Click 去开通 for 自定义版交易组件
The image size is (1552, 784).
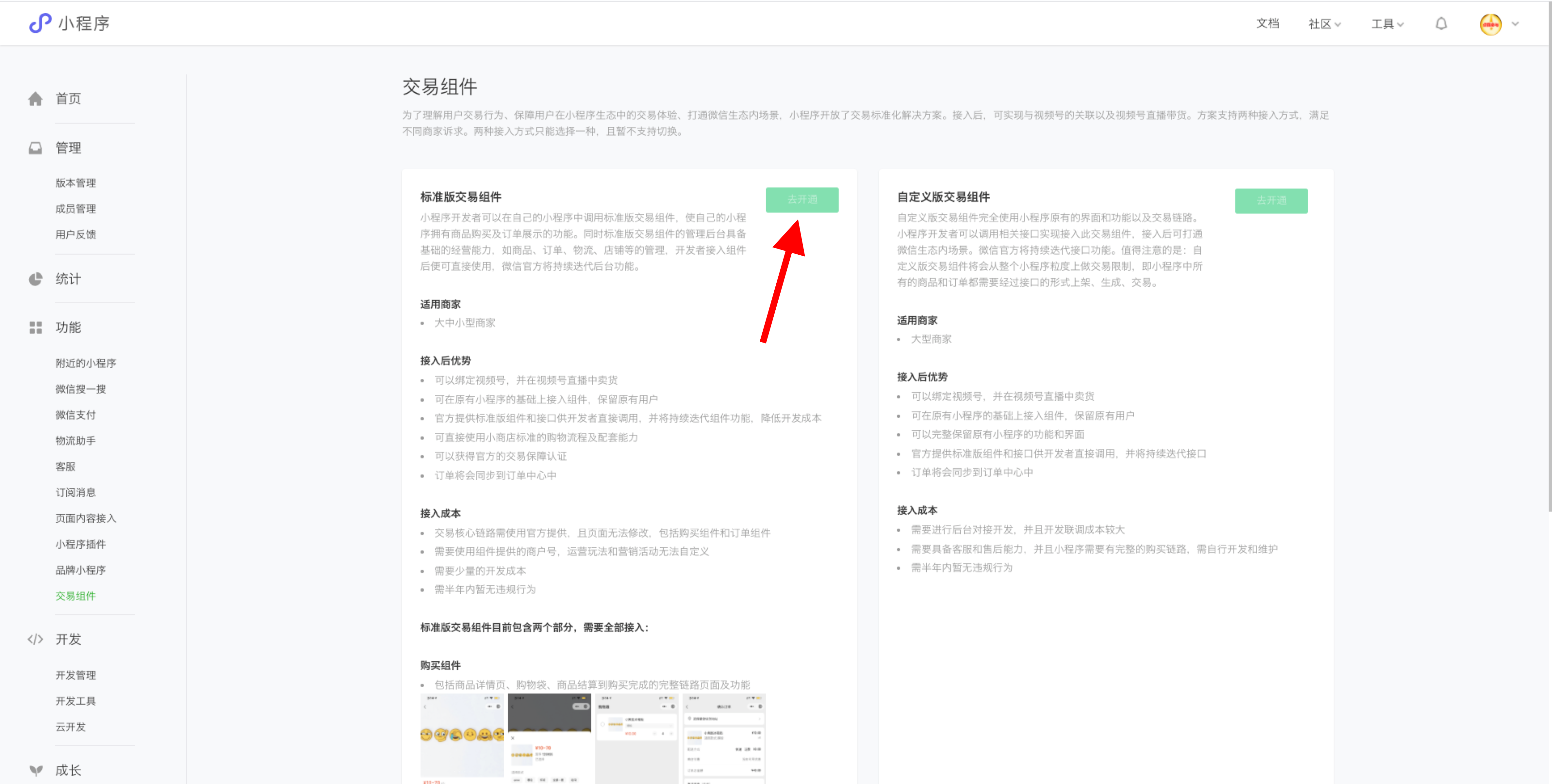tap(1271, 201)
